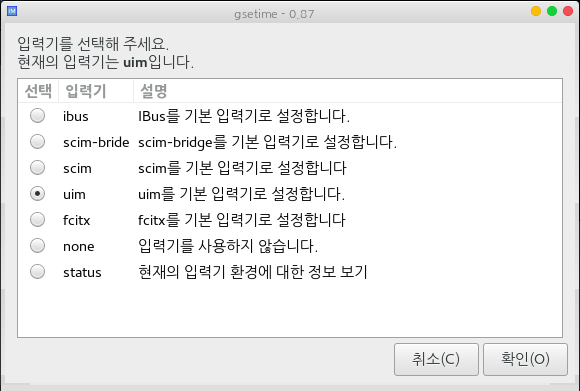
Task: Click the IM app icon in title bar
Action: click(x=12, y=11)
